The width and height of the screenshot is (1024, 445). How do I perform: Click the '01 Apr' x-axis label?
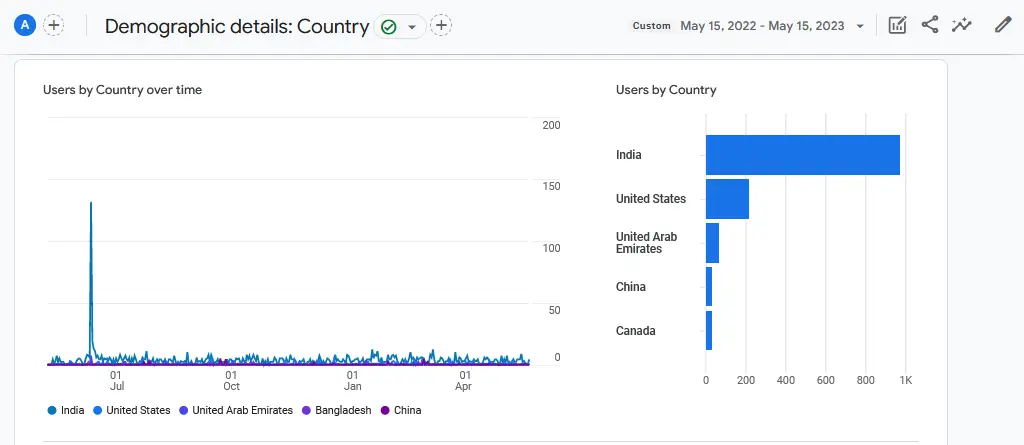pyautogui.click(x=464, y=381)
